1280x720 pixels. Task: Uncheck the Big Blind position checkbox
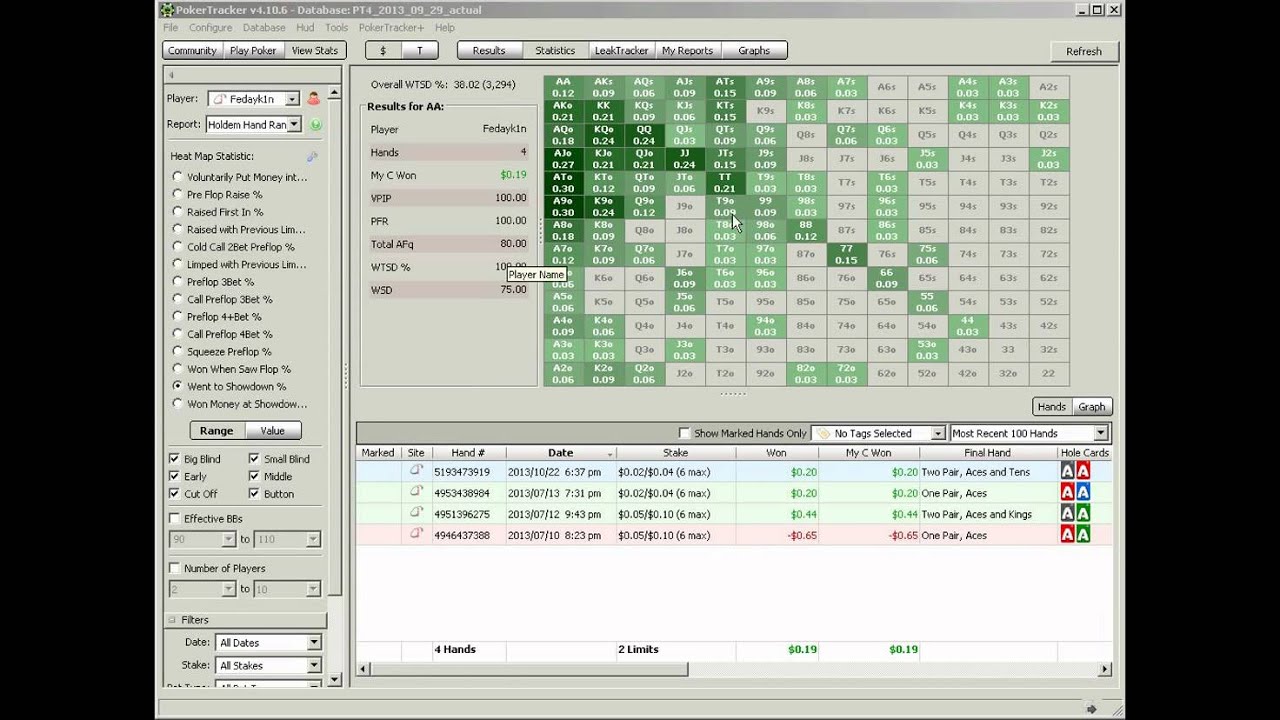pyautogui.click(x=174, y=459)
